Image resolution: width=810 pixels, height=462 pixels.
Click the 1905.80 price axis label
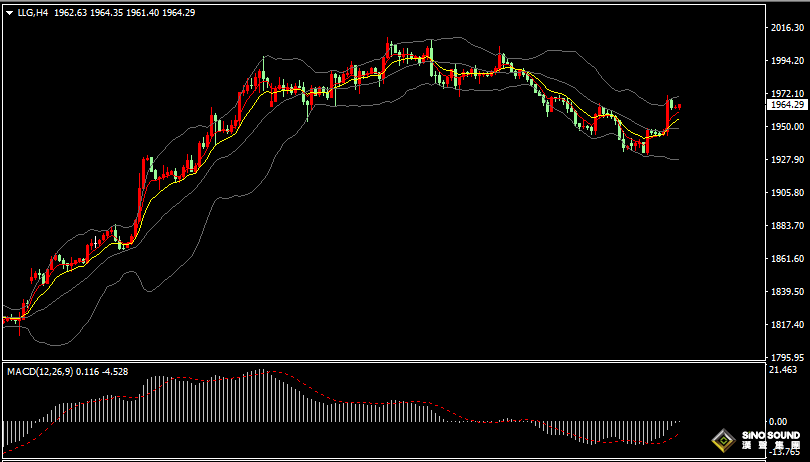[786, 193]
